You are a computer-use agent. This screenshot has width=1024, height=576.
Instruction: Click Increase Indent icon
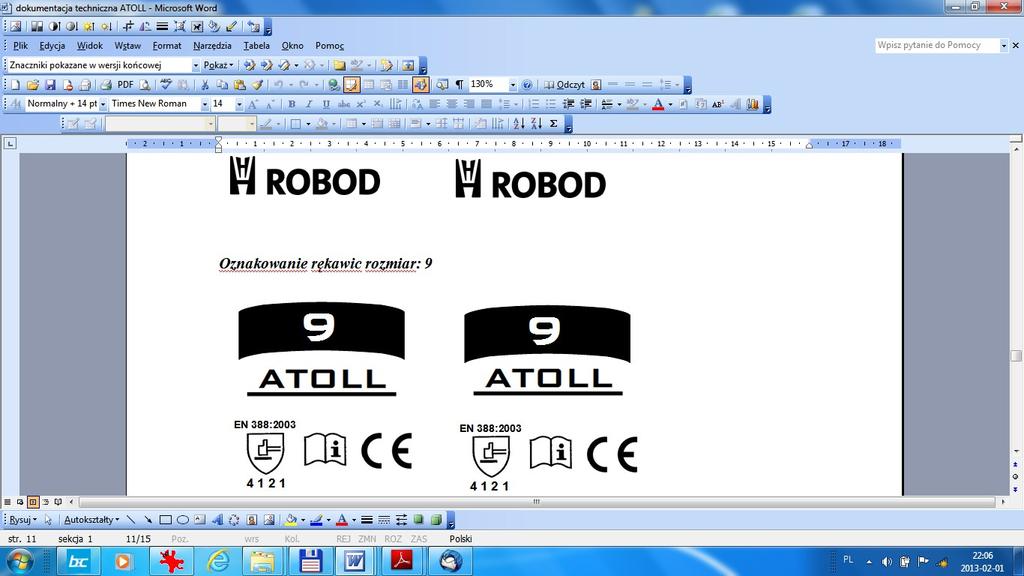click(x=586, y=104)
